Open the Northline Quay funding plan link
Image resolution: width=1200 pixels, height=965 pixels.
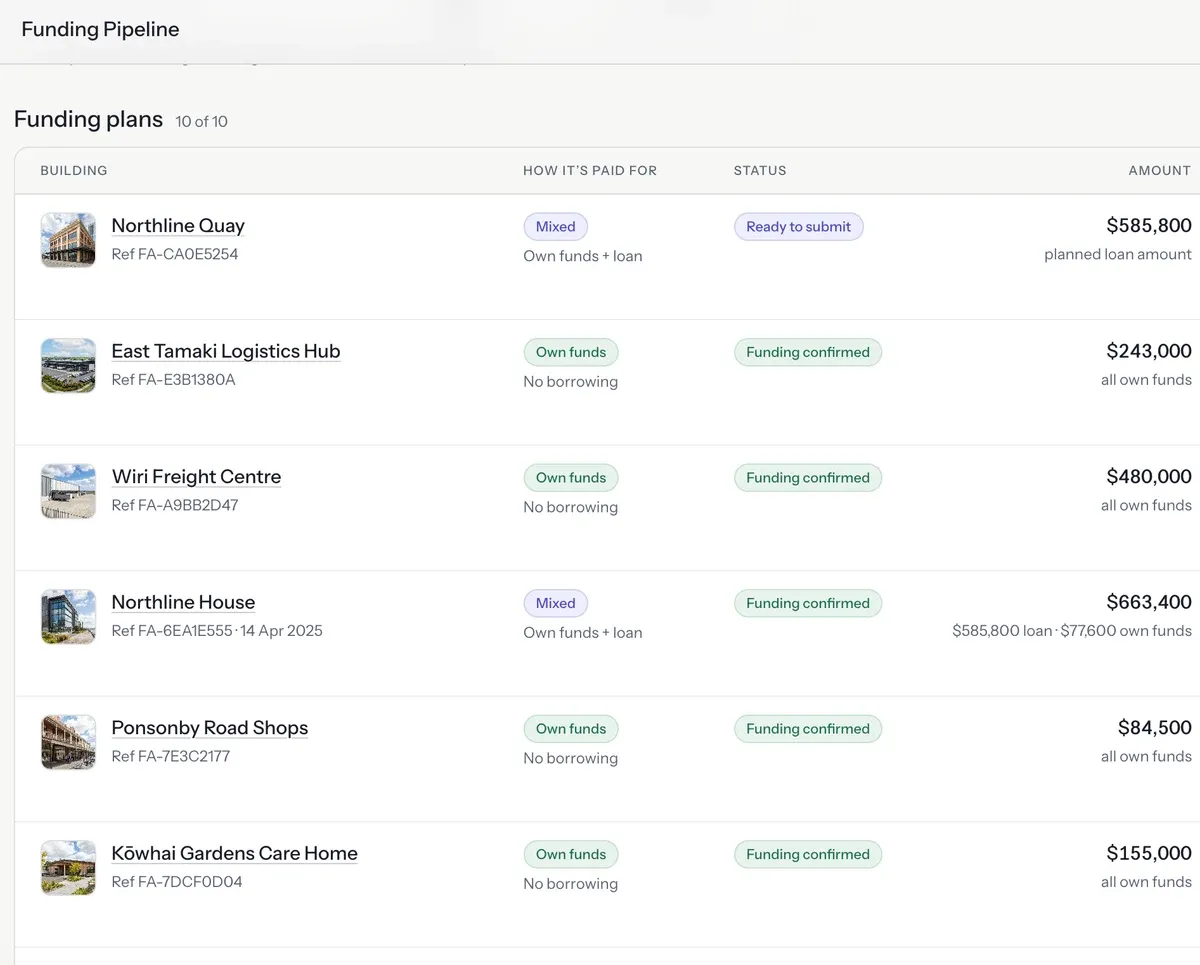[178, 226]
